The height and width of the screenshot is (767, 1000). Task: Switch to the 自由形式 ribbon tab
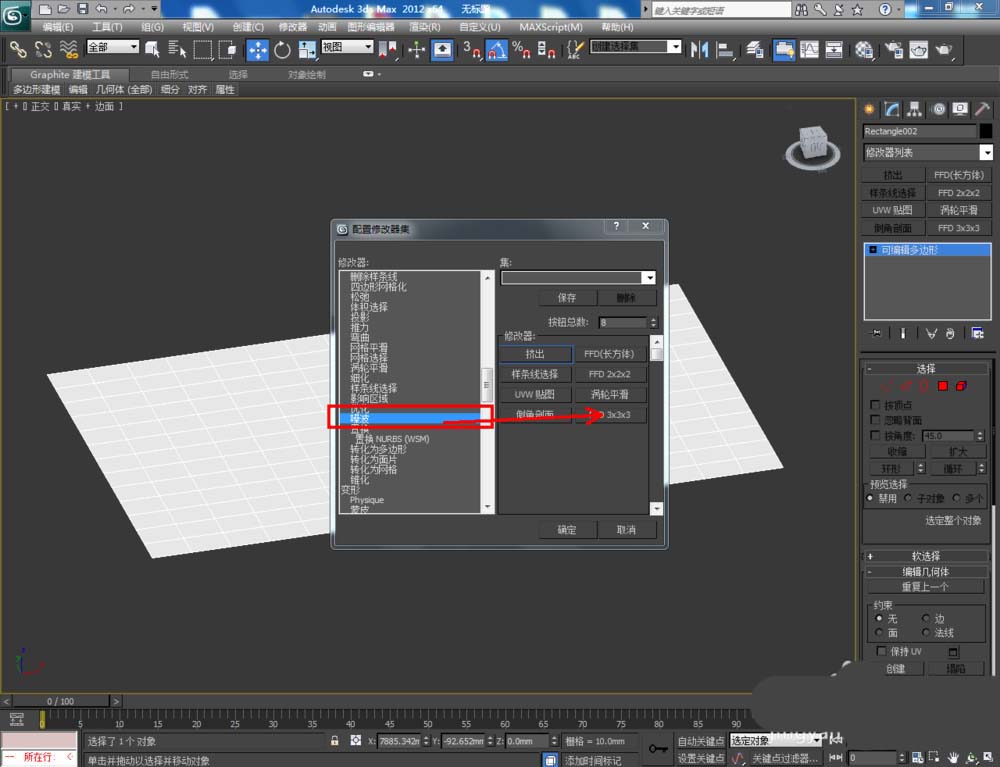click(x=169, y=75)
